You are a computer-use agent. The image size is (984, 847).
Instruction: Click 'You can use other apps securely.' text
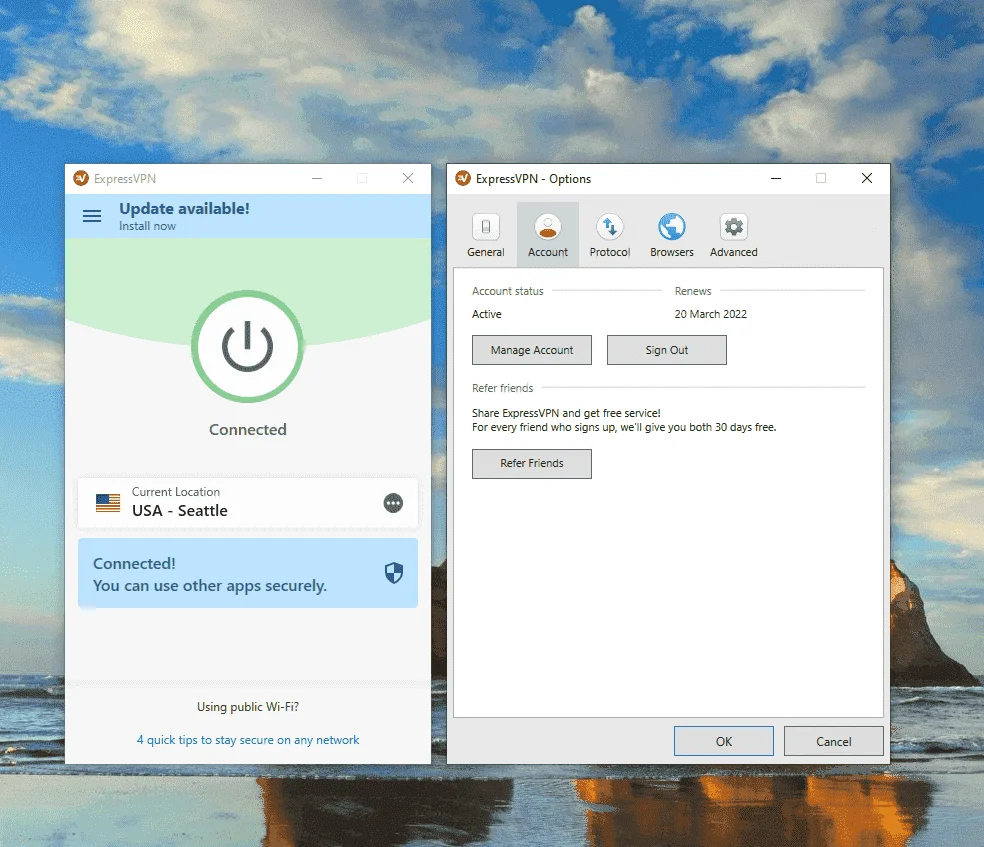click(x=210, y=586)
